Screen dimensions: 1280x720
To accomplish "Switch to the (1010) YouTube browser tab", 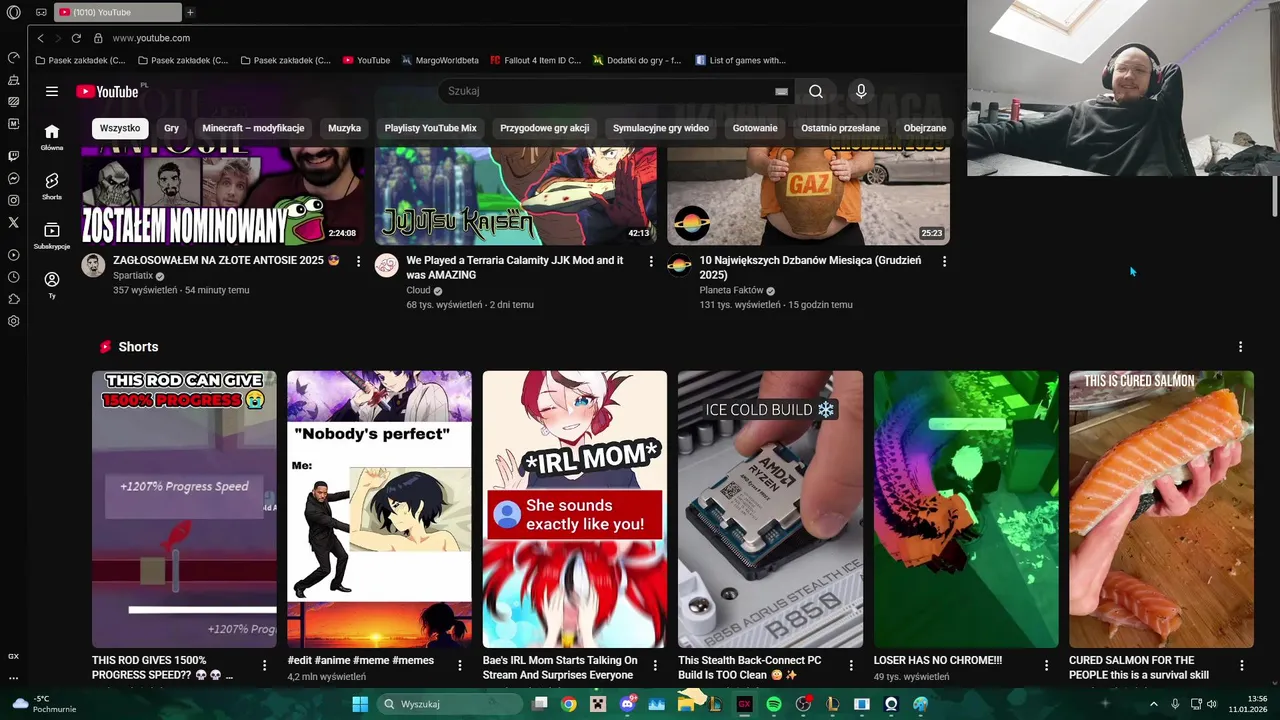I will [x=118, y=12].
